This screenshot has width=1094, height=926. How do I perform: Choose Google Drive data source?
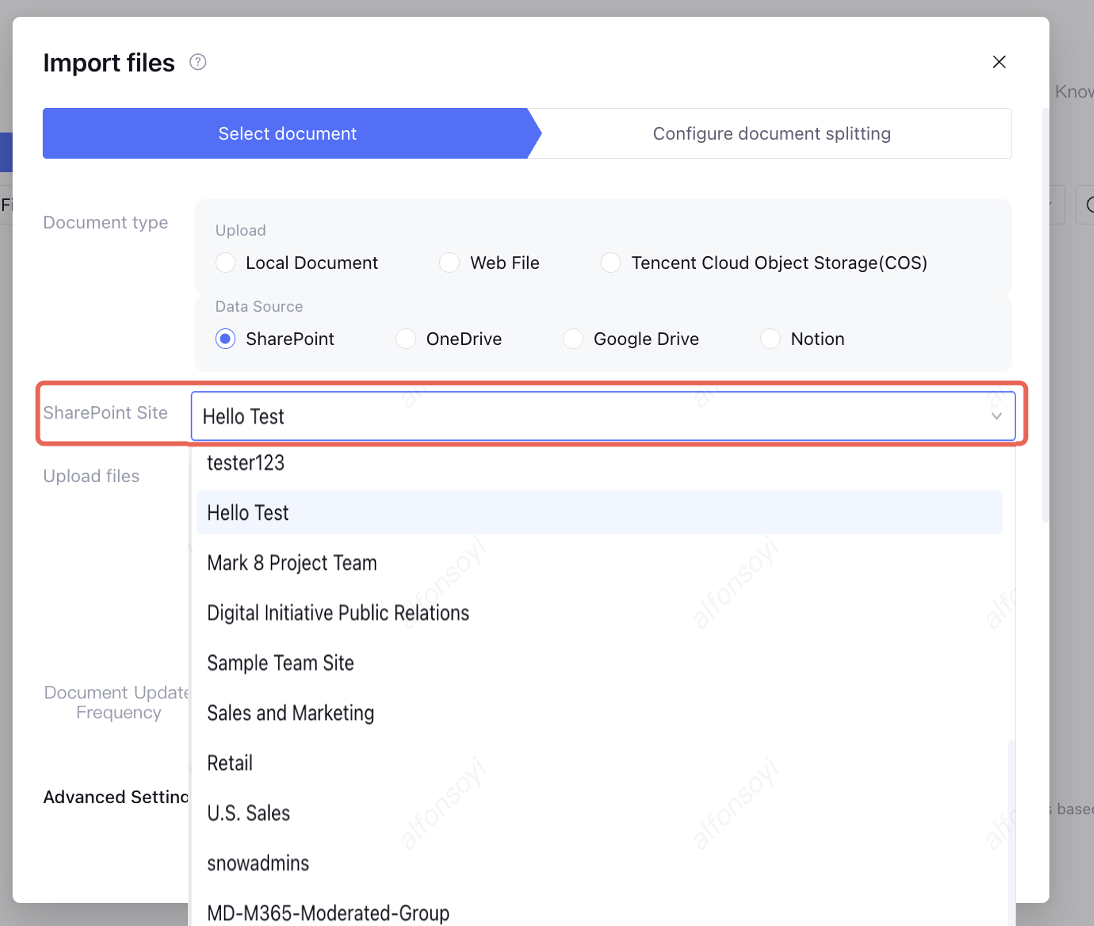click(573, 339)
